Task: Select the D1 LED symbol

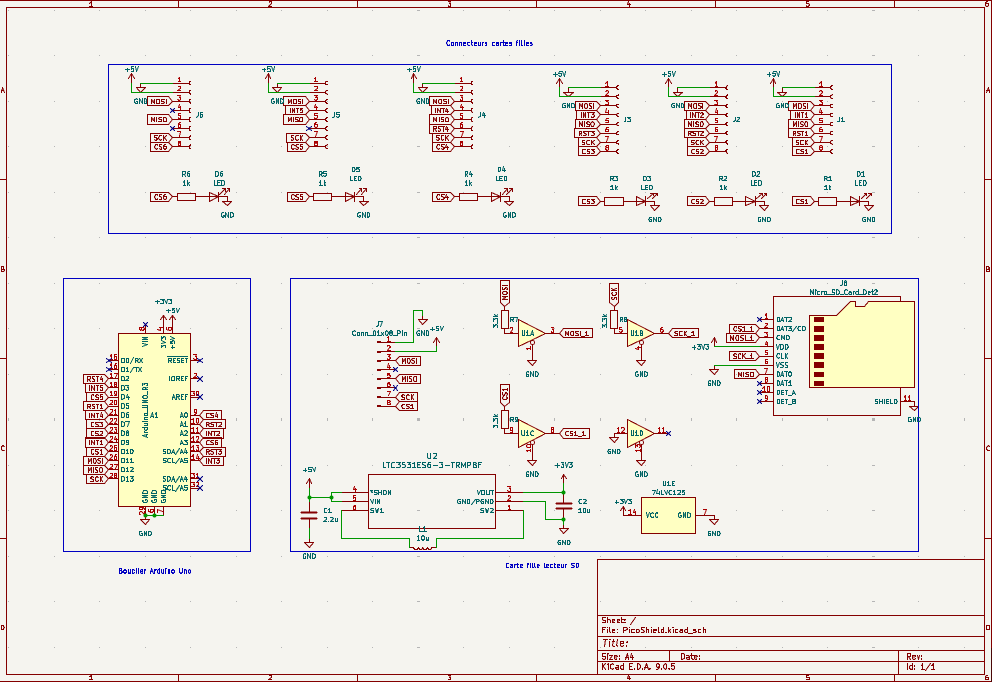Action: pos(857,200)
